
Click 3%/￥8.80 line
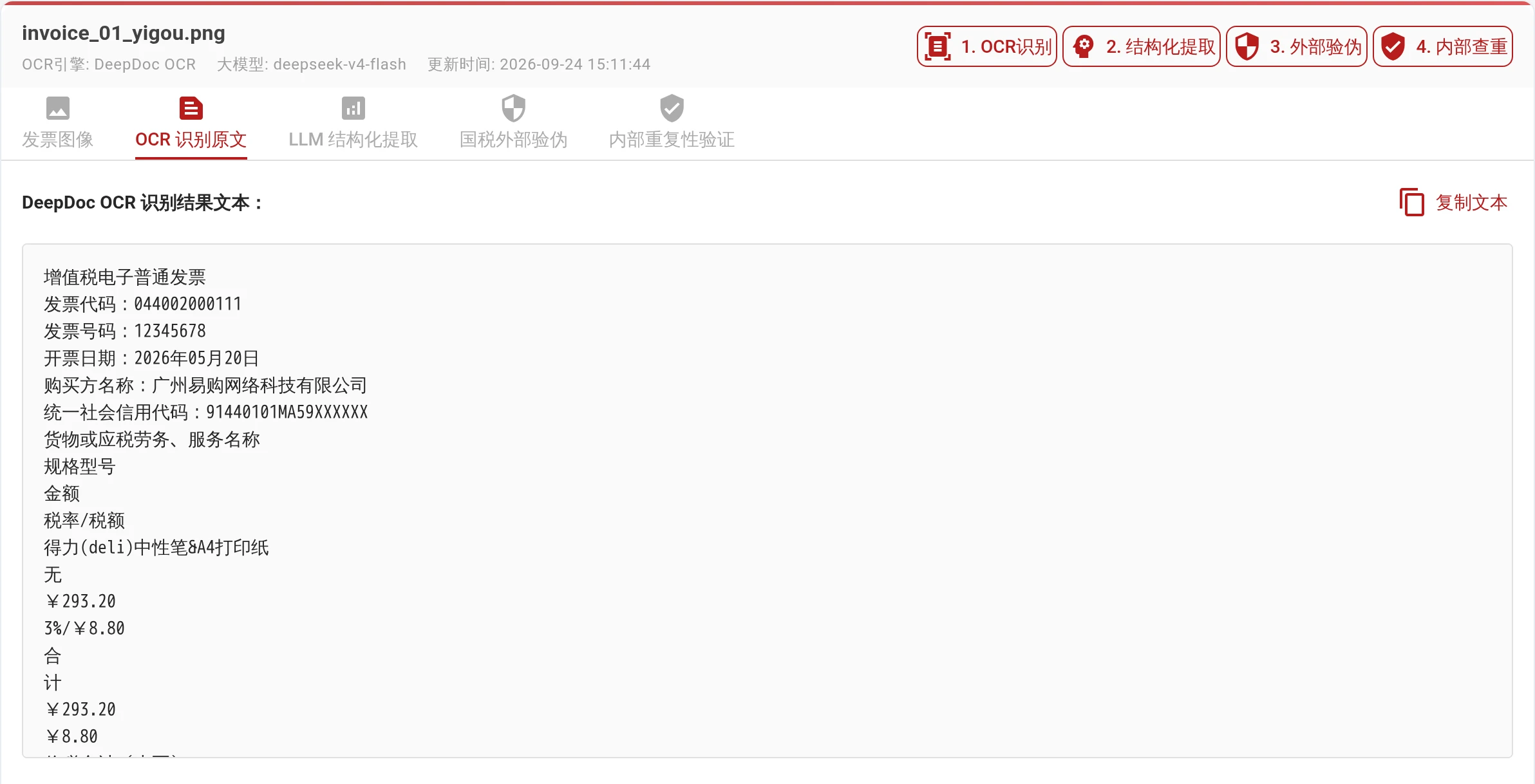coord(84,629)
